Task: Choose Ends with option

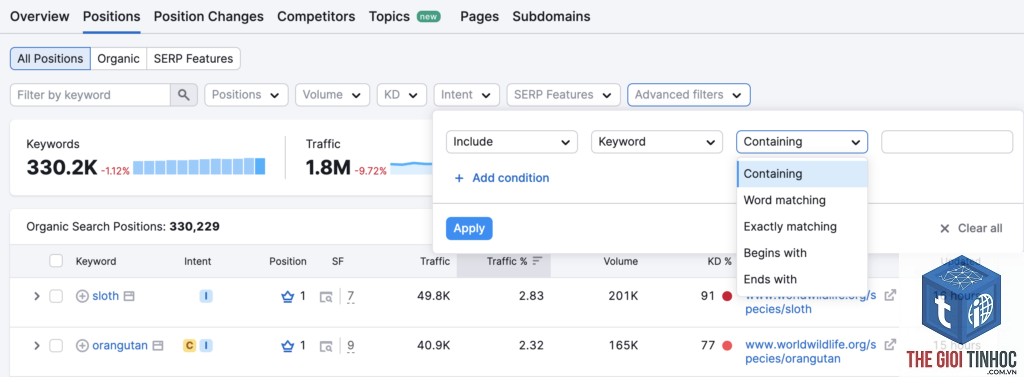Action: (802, 279)
